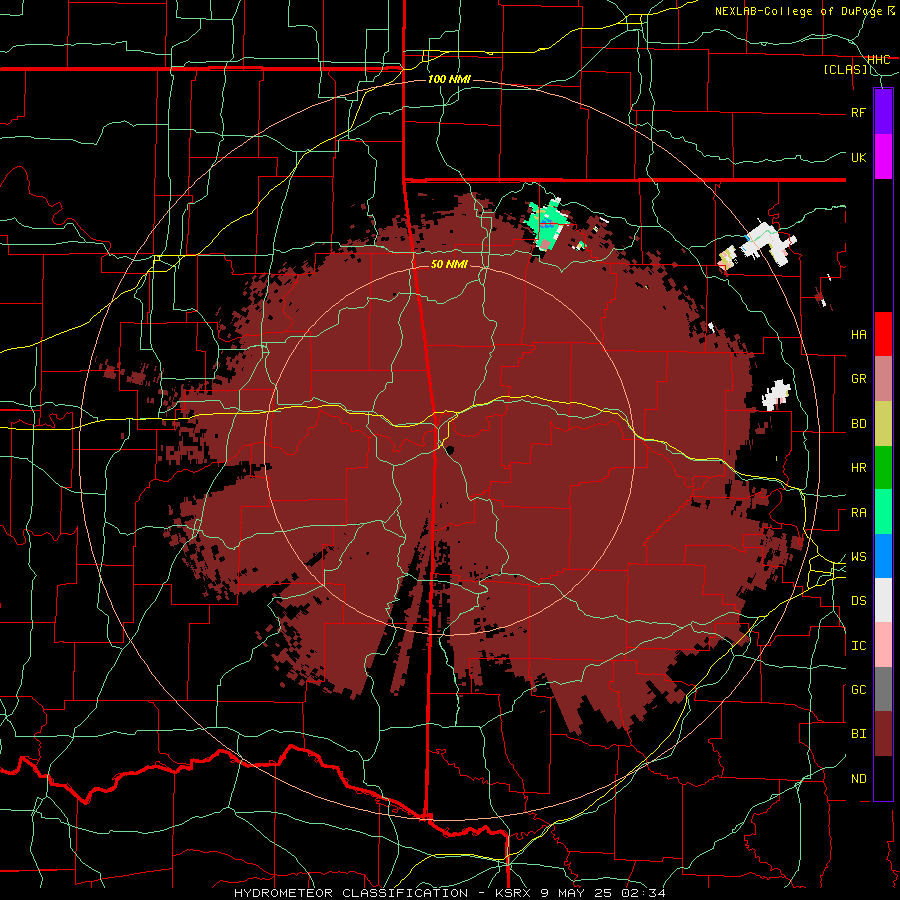Click the "GR" legend label
The image size is (900, 900).
click(x=858, y=379)
